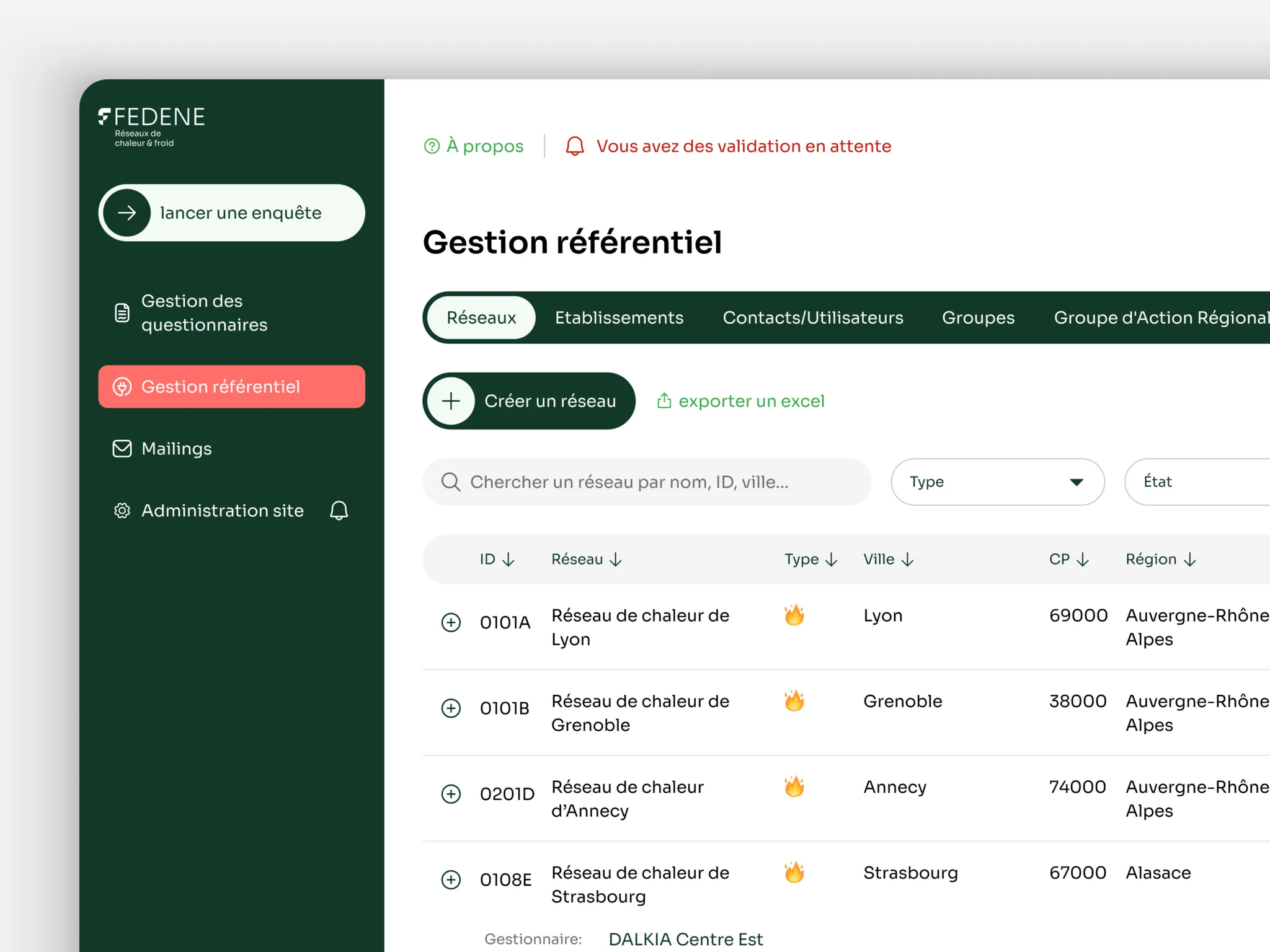
Task: Click the FEDENE logo
Action: tap(151, 126)
